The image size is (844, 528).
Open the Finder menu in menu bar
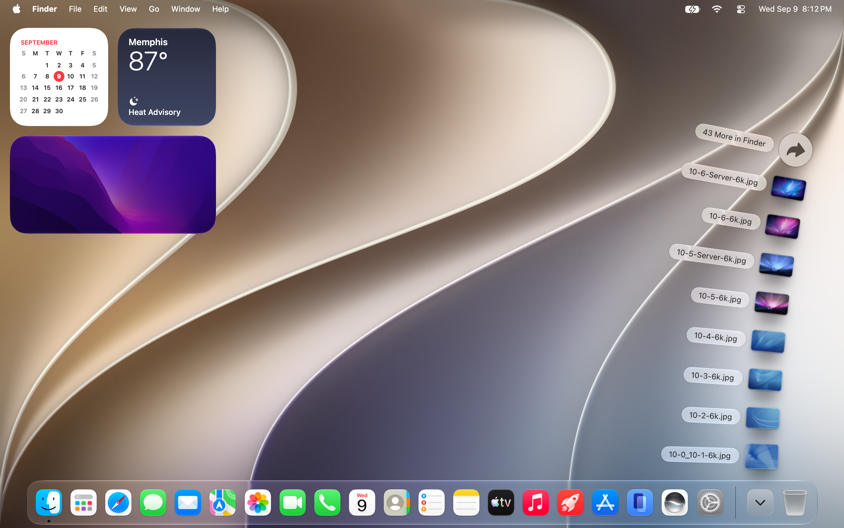(44, 9)
